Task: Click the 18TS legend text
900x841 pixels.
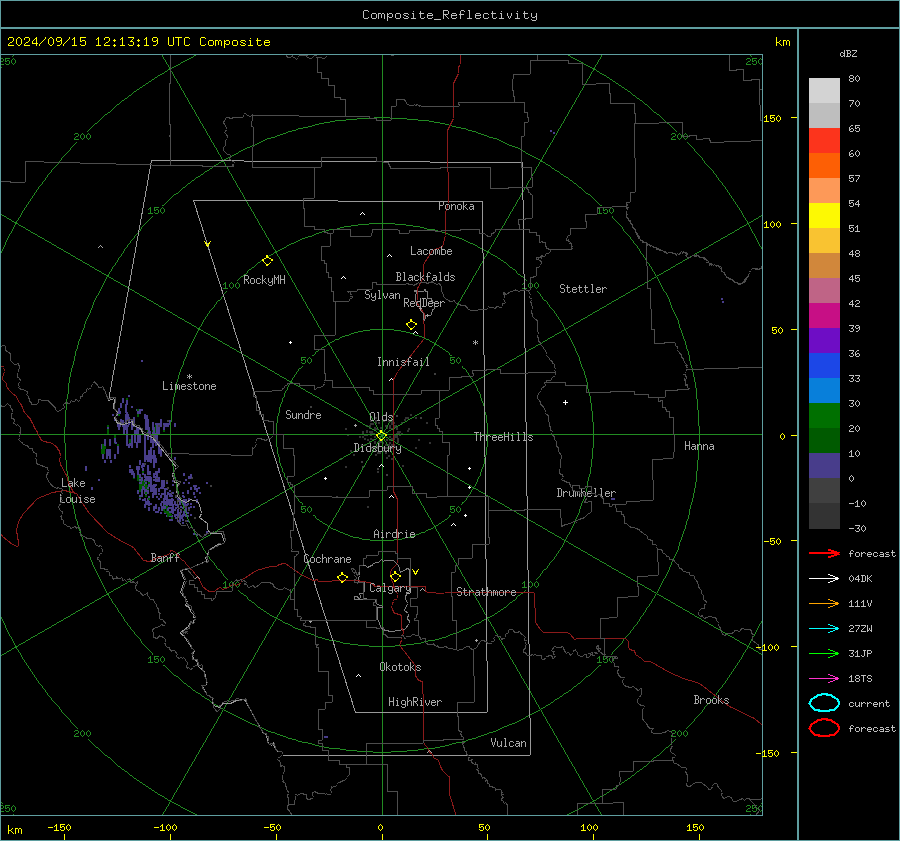Action: 860,679
